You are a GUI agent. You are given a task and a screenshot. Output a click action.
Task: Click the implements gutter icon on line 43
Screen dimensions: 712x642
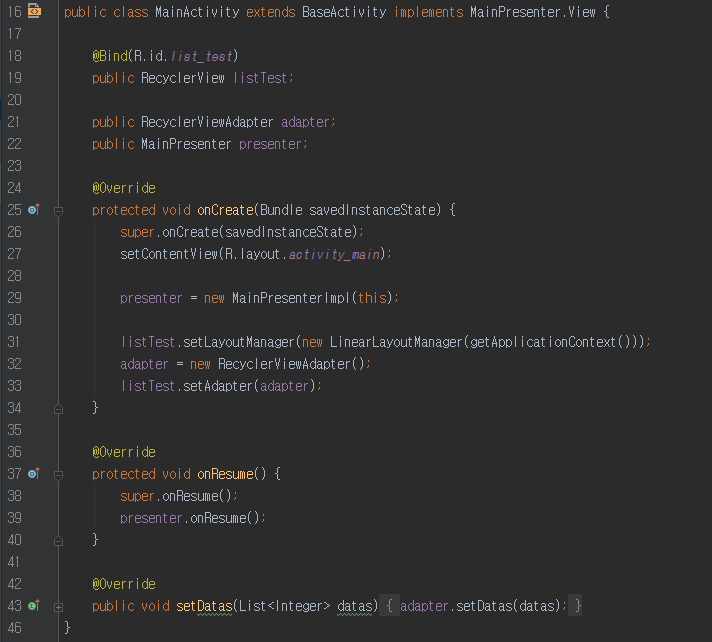coord(34,606)
